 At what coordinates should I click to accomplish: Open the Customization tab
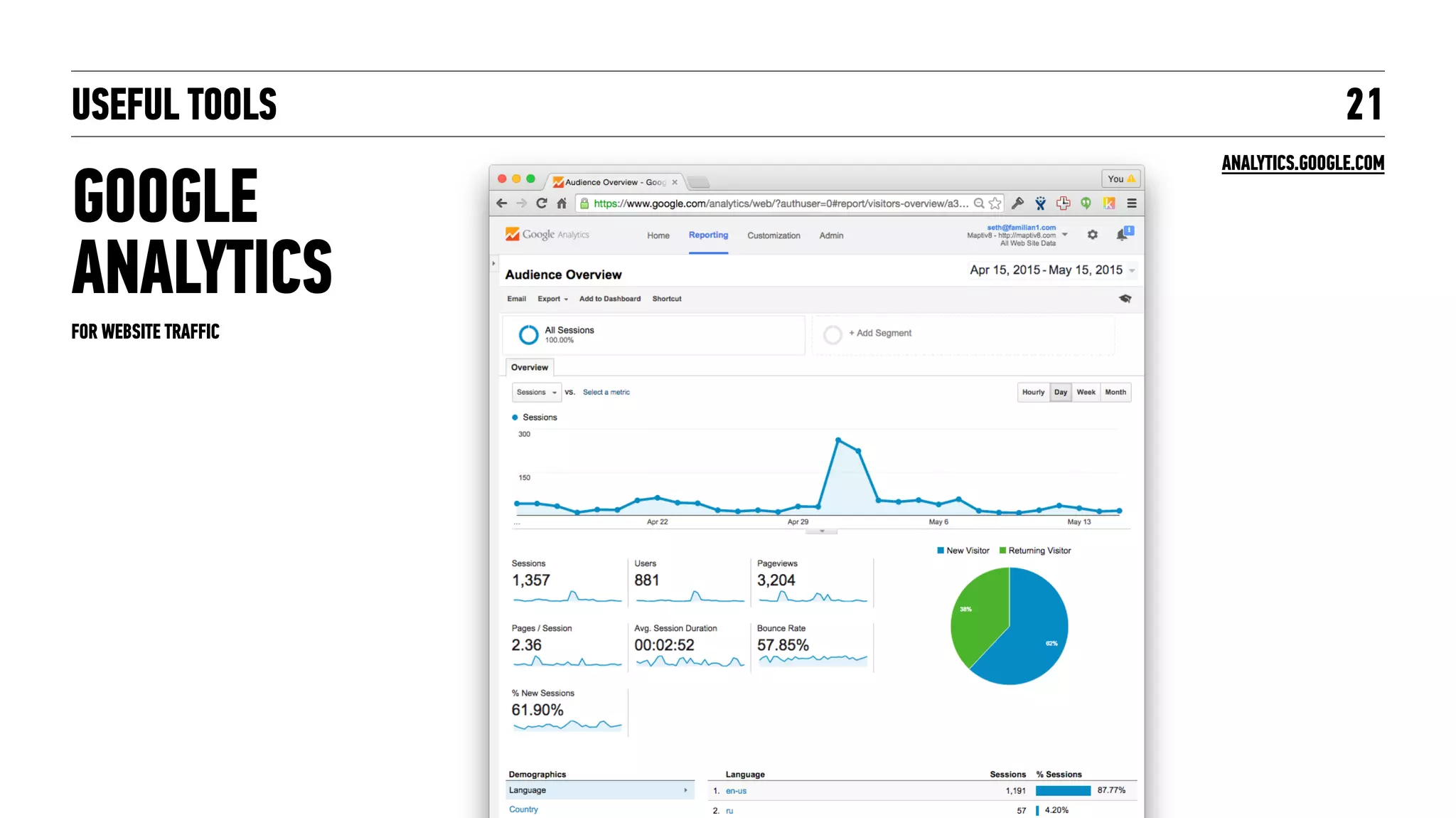pos(773,235)
